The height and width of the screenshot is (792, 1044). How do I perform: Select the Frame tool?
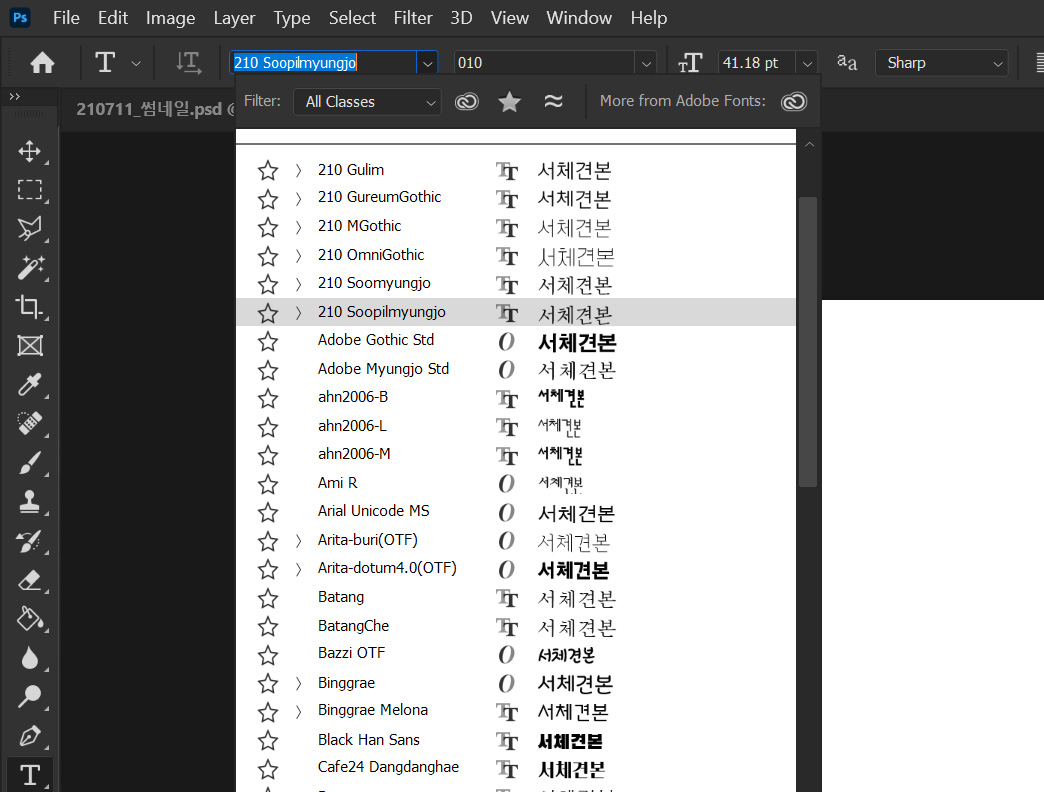pyautogui.click(x=29, y=345)
